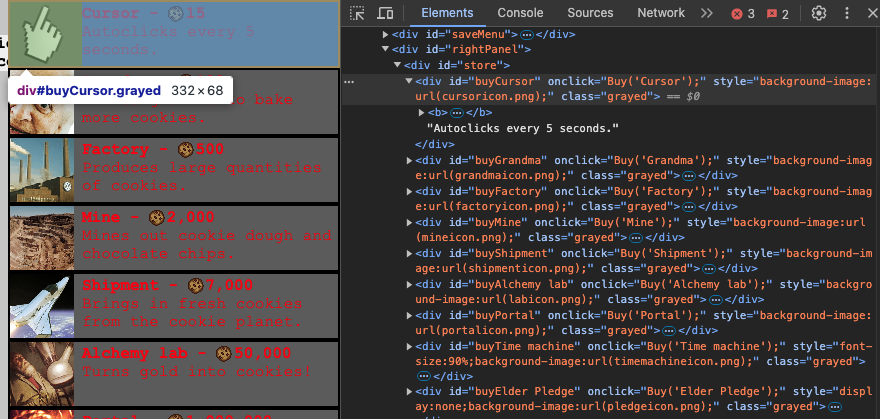Click the Mine quarry thumbnail
Viewport: 880px width, 419px height.
pos(42,238)
